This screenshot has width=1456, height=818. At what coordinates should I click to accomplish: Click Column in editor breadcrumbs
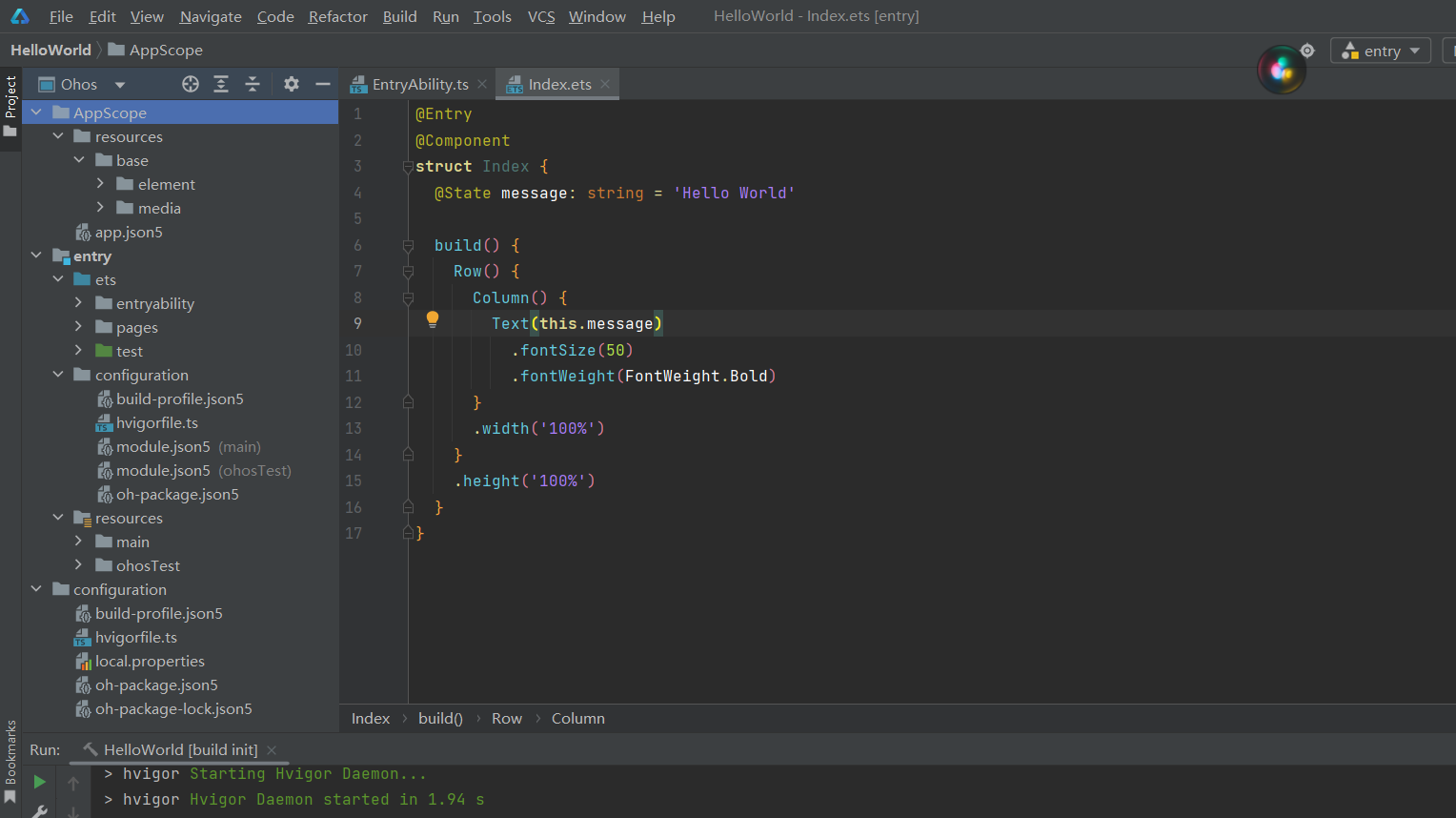pos(578,718)
